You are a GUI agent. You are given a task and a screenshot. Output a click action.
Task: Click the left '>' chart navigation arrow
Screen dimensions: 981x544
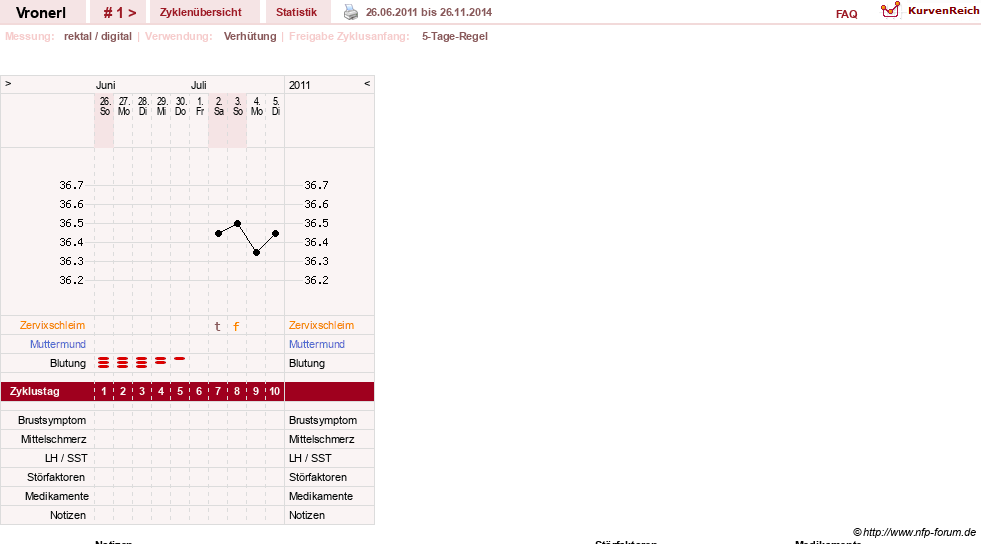pos(8,84)
